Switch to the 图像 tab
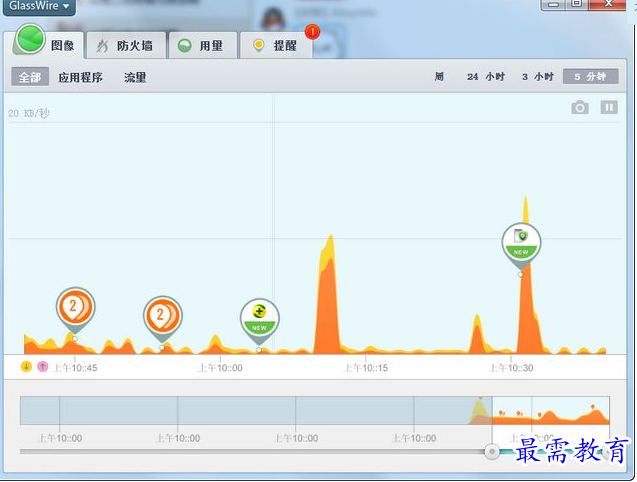The height and width of the screenshot is (482, 637). point(45,45)
